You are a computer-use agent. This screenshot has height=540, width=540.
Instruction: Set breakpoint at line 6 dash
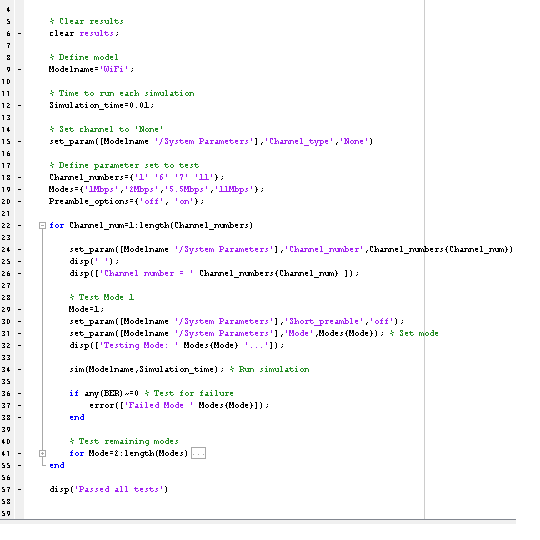(x=20, y=33)
